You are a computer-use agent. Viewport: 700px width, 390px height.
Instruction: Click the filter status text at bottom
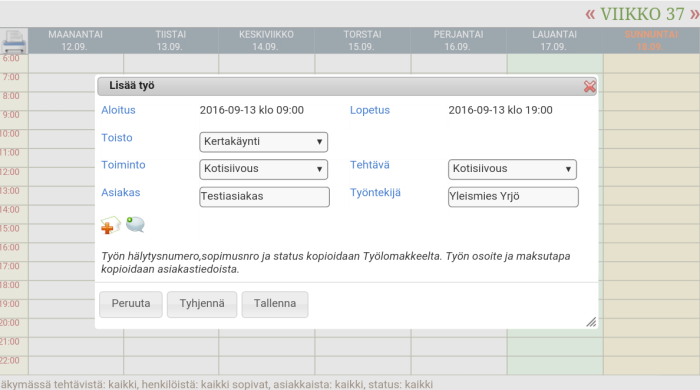tap(217, 384)
